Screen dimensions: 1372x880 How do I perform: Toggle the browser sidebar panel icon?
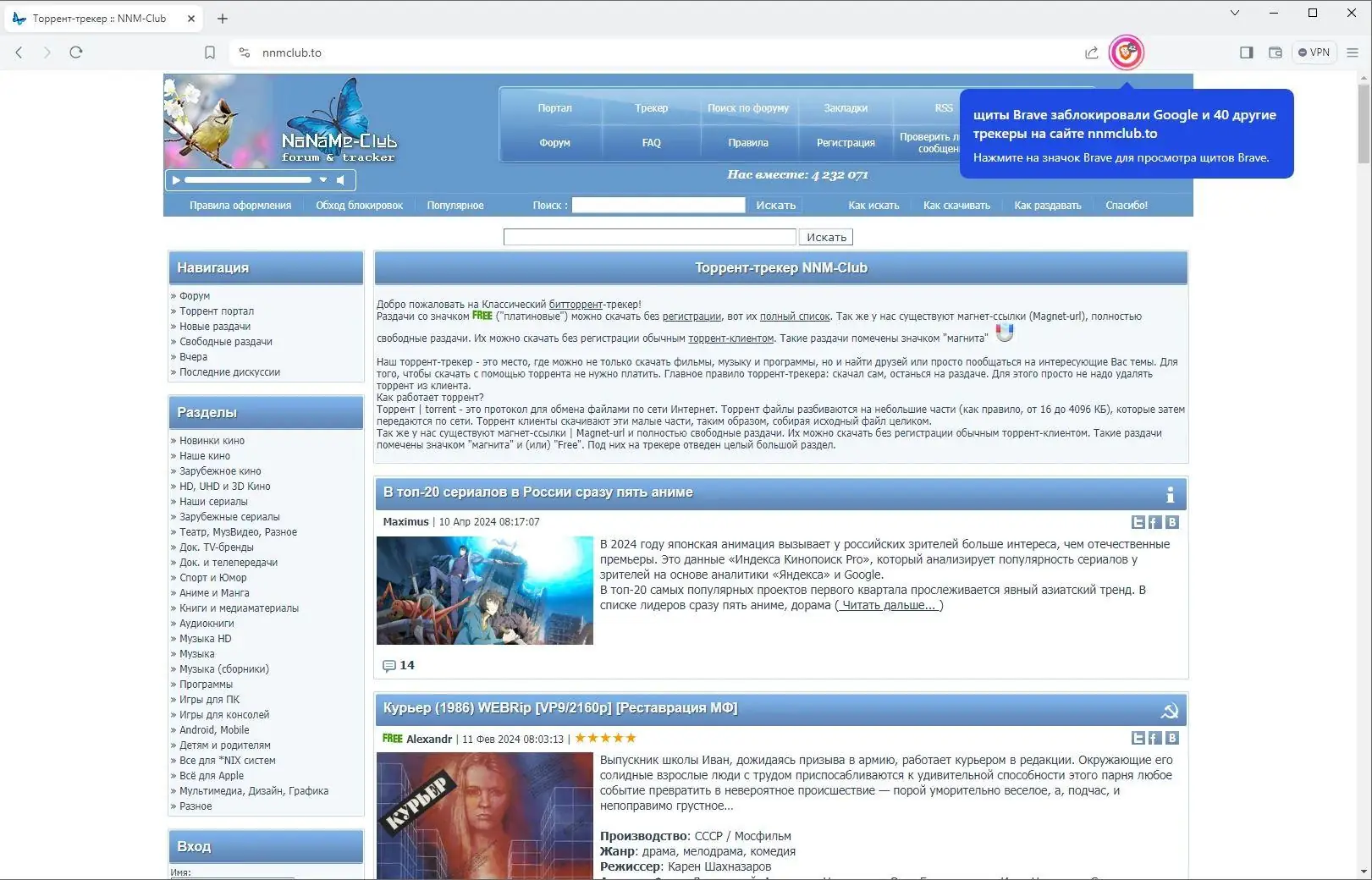point(1246,52)
